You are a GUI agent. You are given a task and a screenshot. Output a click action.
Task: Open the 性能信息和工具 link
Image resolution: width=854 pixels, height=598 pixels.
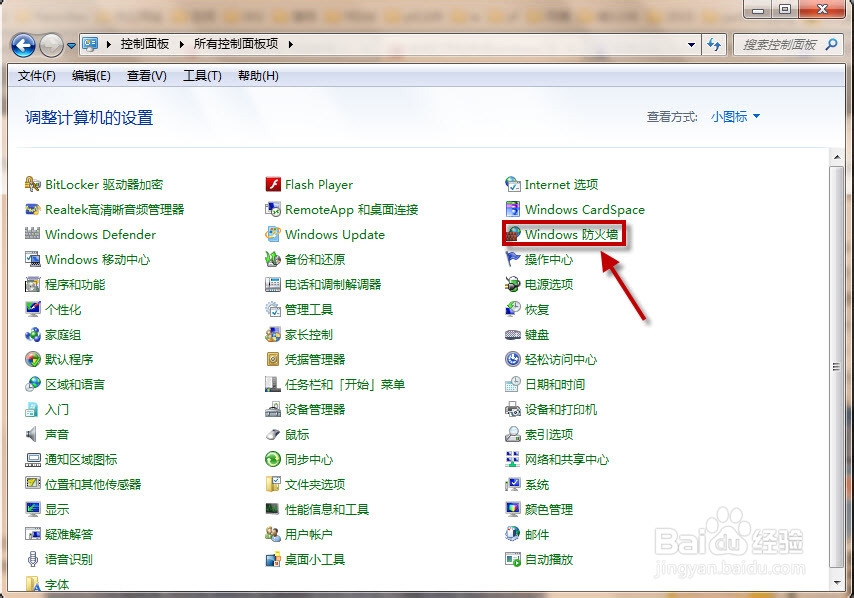point(327,509)
